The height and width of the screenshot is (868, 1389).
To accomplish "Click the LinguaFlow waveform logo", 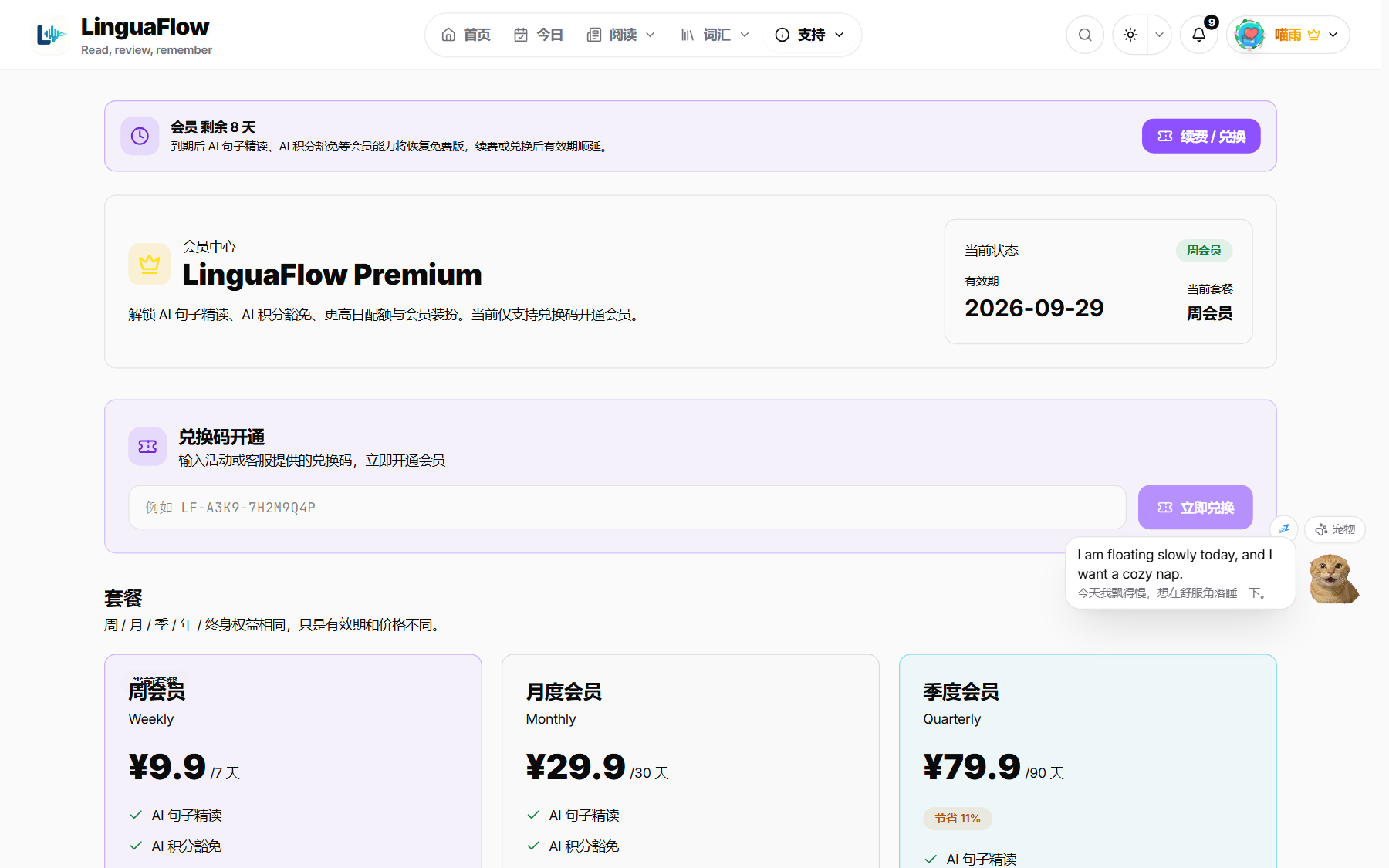I will tap(51, 35).
